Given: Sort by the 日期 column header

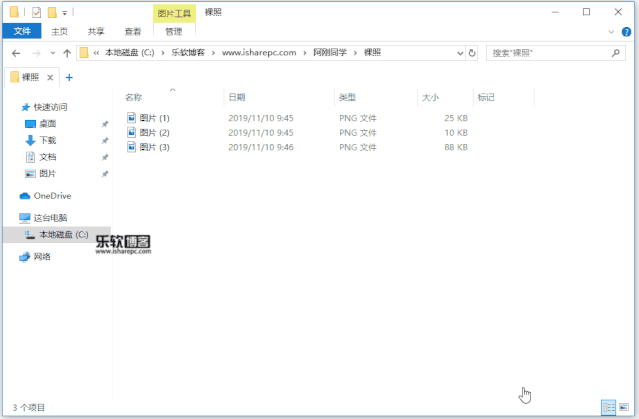Looking at the screenshot, I should [x=237, y=97].
